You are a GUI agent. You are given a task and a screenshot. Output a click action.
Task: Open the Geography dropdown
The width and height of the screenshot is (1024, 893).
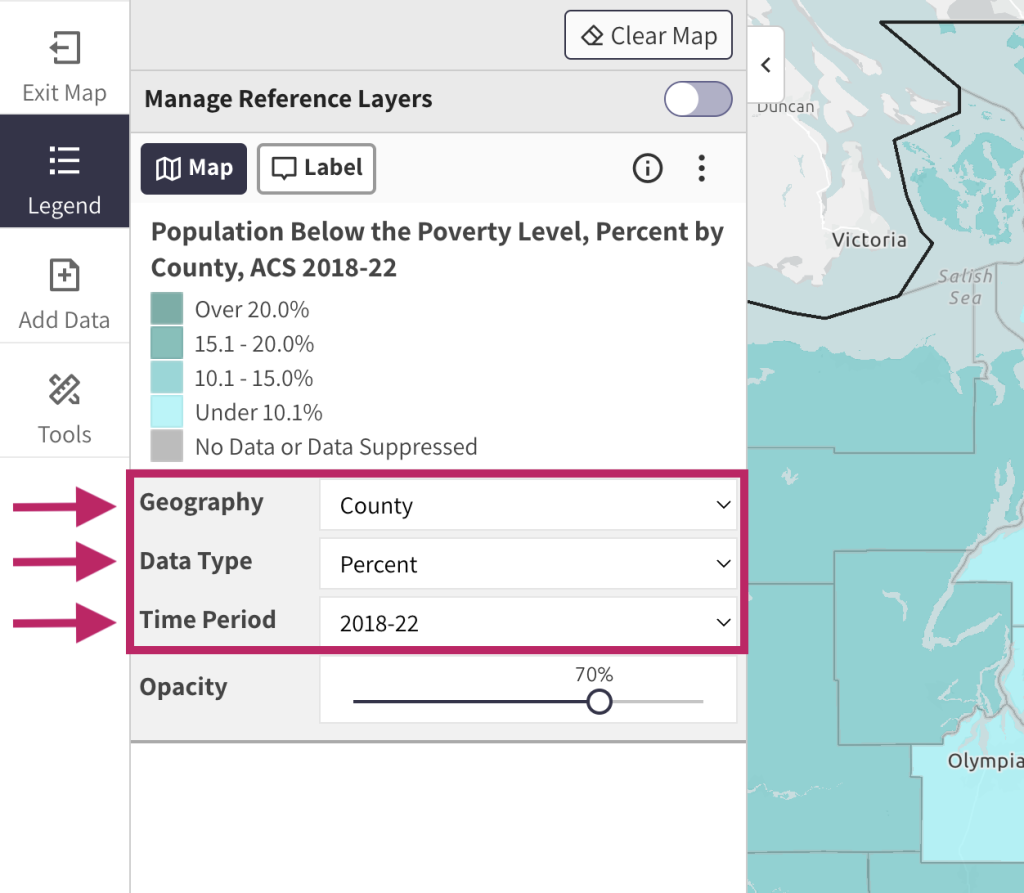(x=528, y=505)
